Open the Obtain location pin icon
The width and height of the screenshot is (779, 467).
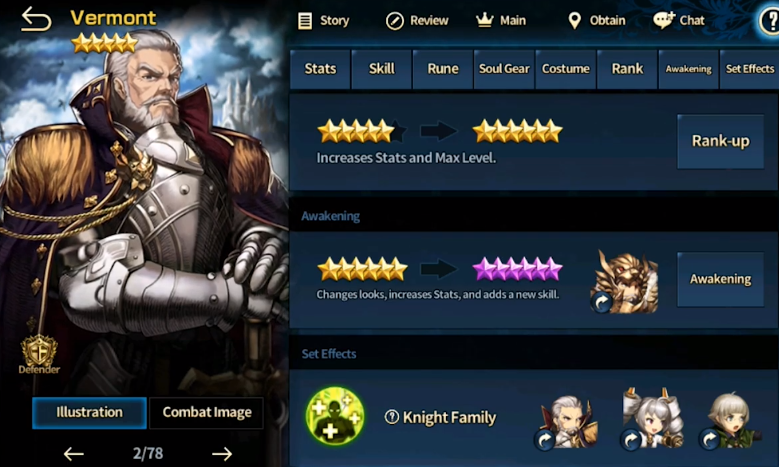(574, 20)
